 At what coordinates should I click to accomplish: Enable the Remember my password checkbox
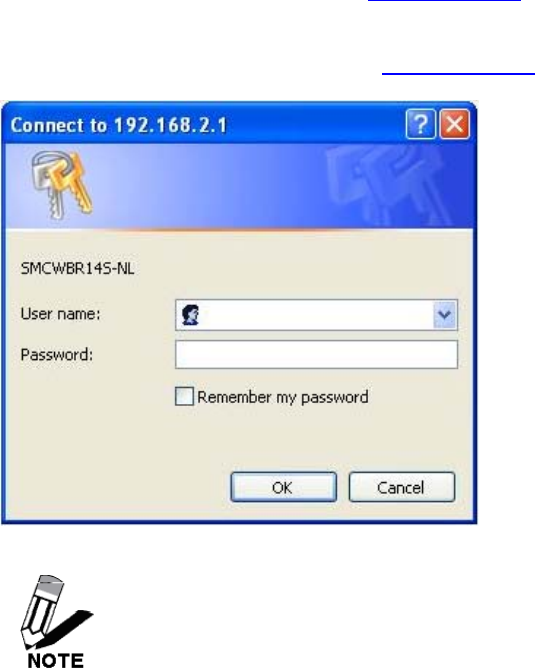(184, 396)
